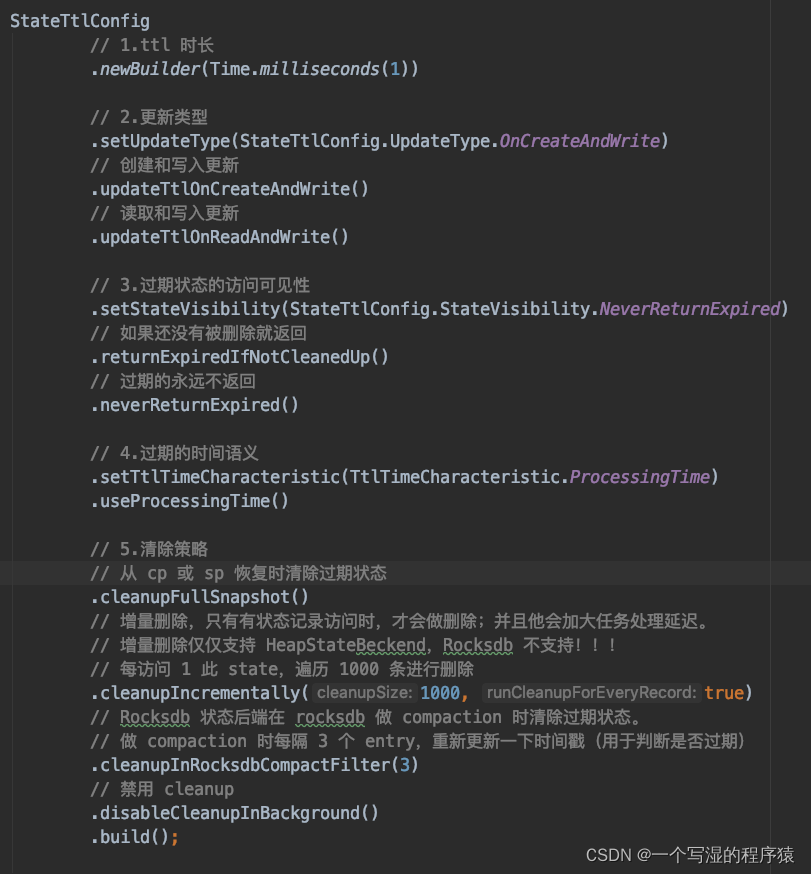This screenshot has width=811, height=874.
Task: Click the .setStateVisibility line with NeverReturnExpired
Action: coord(440,309)
